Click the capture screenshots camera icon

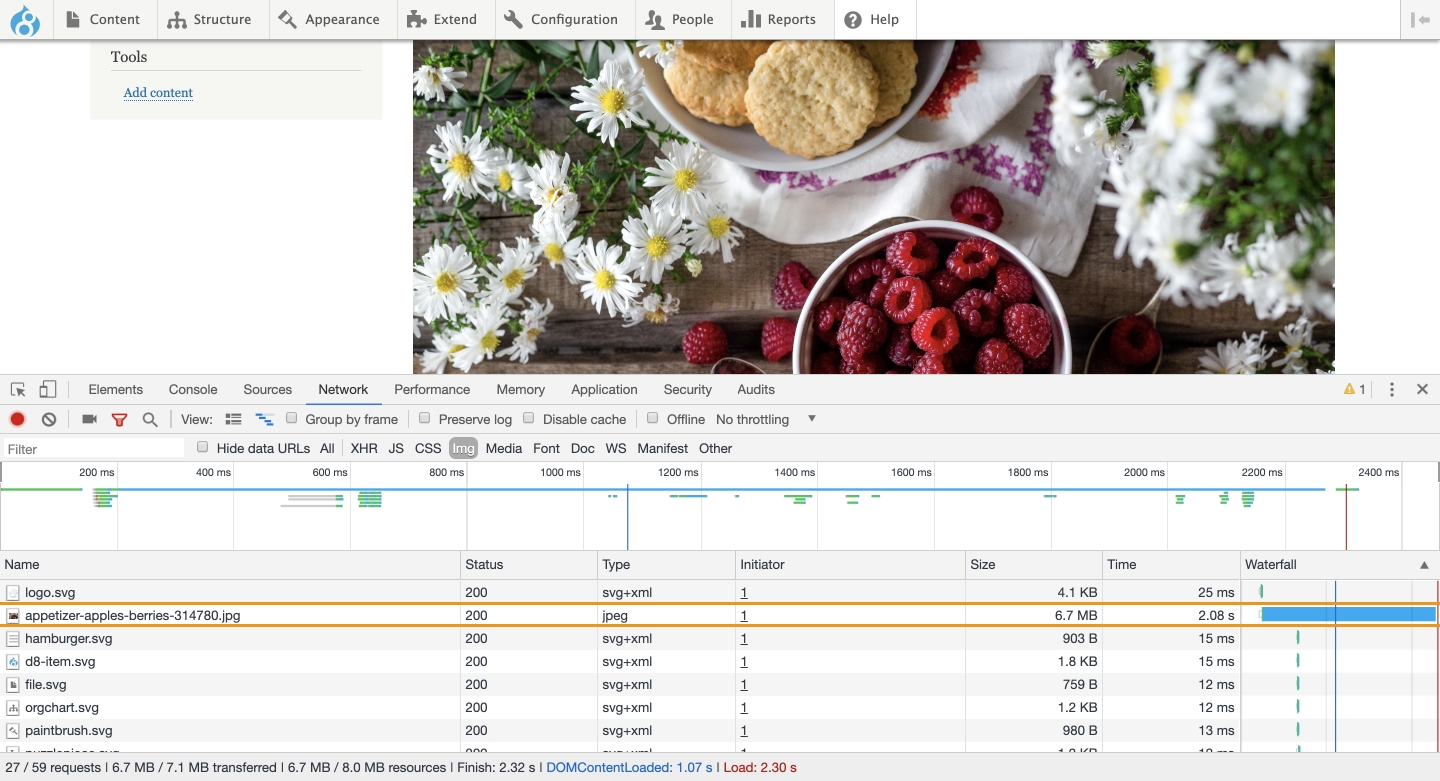click(89, 419)
